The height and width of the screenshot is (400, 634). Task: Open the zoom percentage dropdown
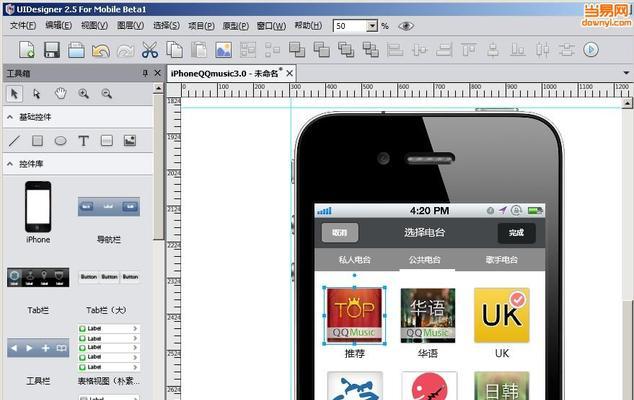coord(372,26)
